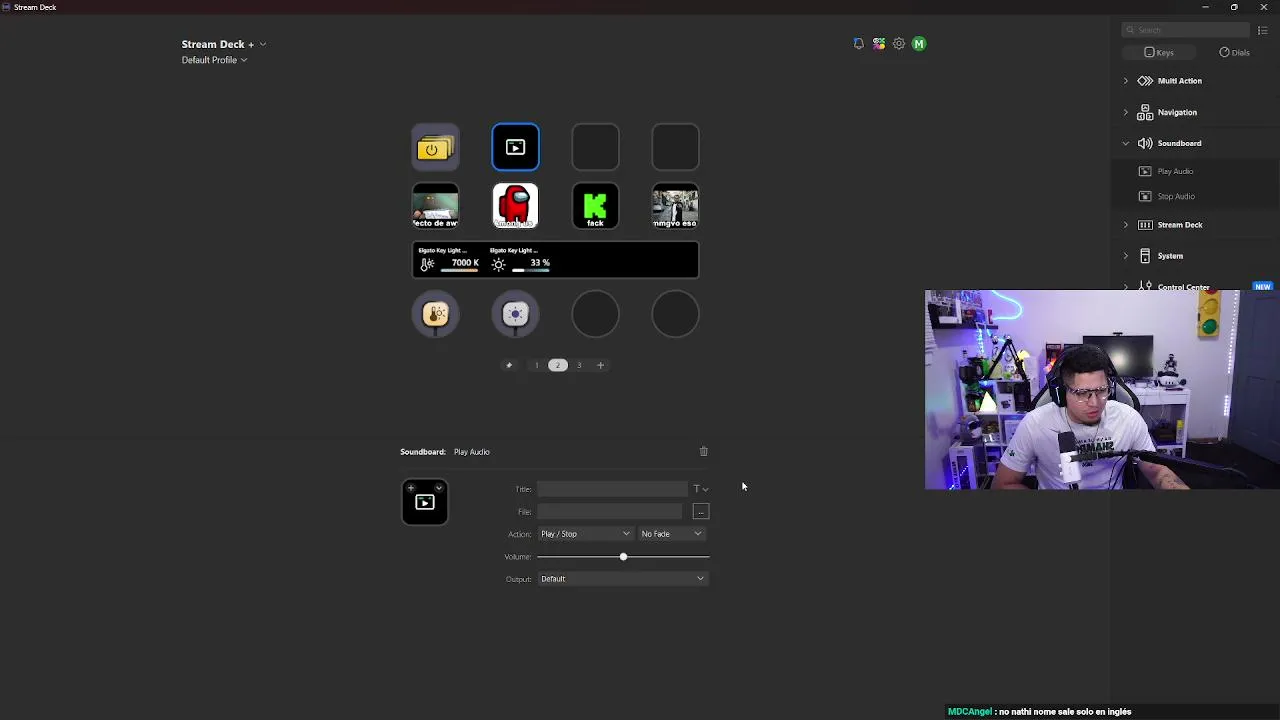
Task: Select the empty key slot in top-right corner
Action: [x=675, y=147]
